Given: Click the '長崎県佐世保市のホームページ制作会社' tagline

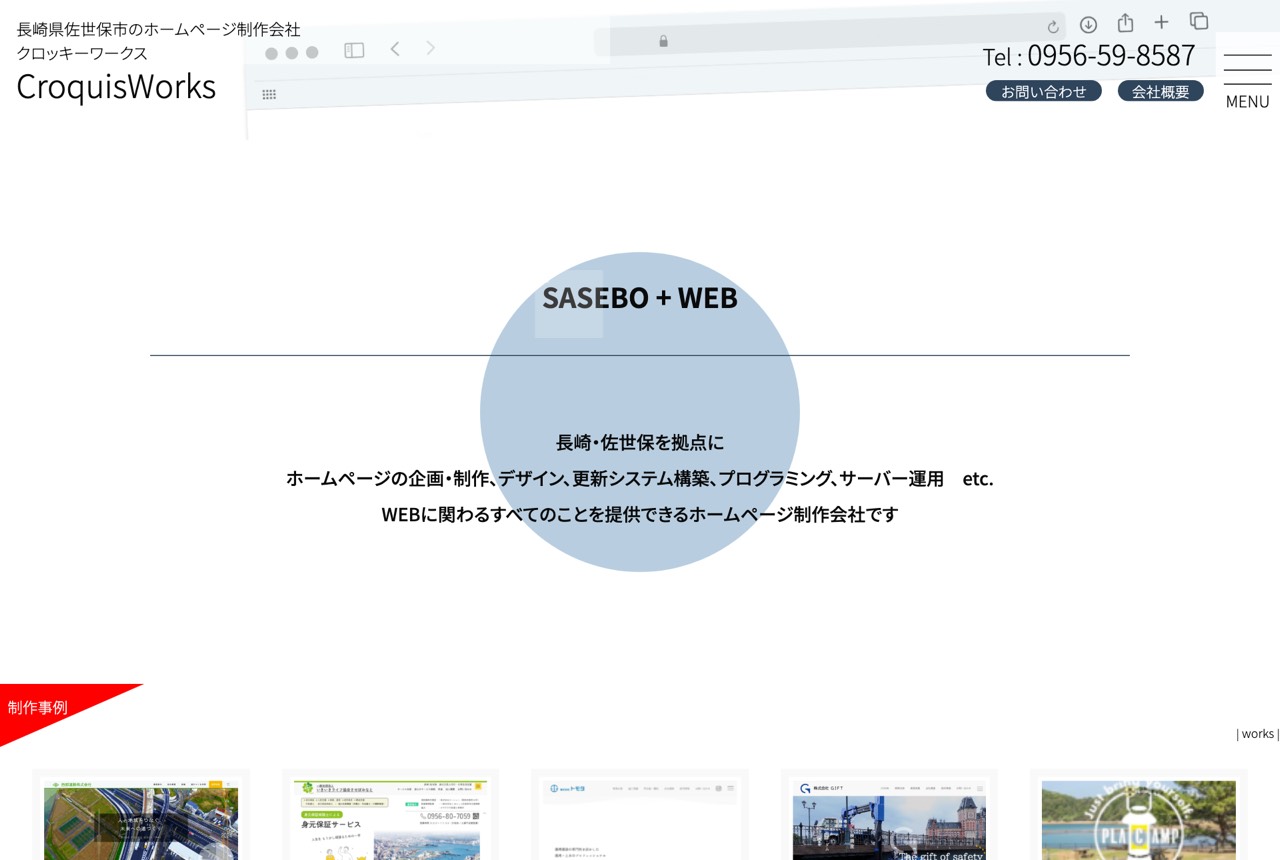Looking at the screenshot, I should pyautogui.click(x=158, y=29).
